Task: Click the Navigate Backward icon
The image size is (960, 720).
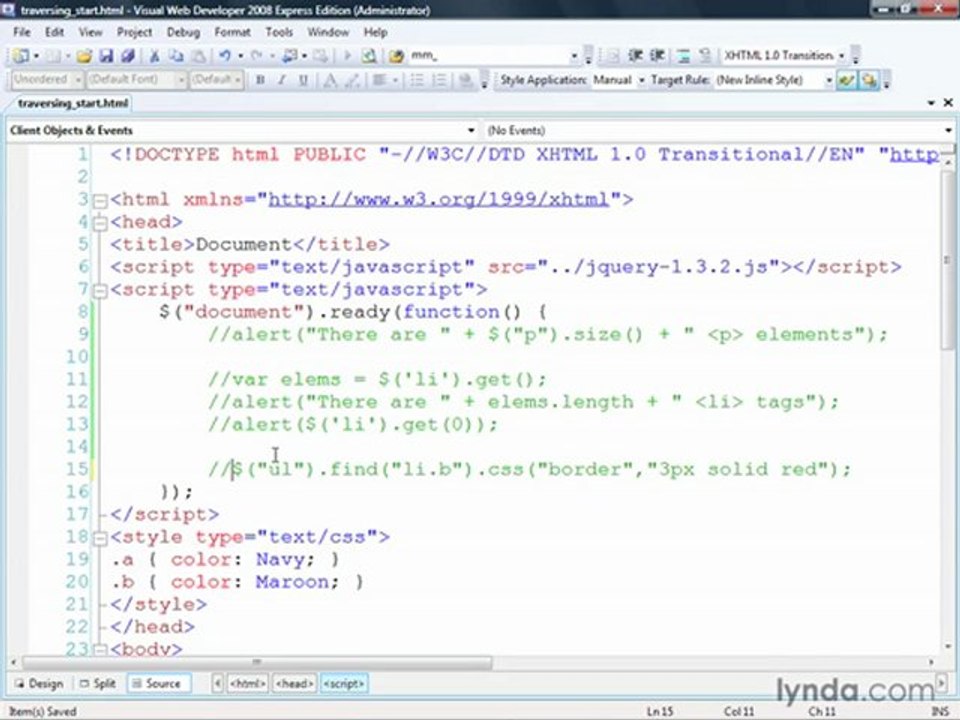Action: point(288,56)
